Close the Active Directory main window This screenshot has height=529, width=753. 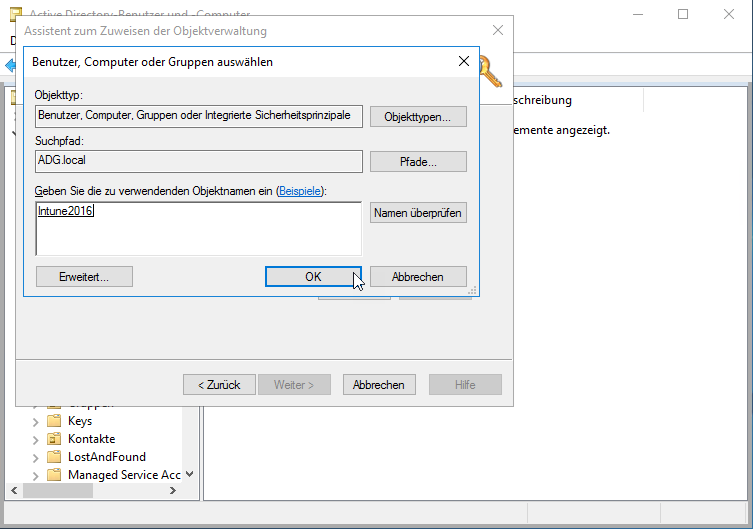(x=729, y=14)
